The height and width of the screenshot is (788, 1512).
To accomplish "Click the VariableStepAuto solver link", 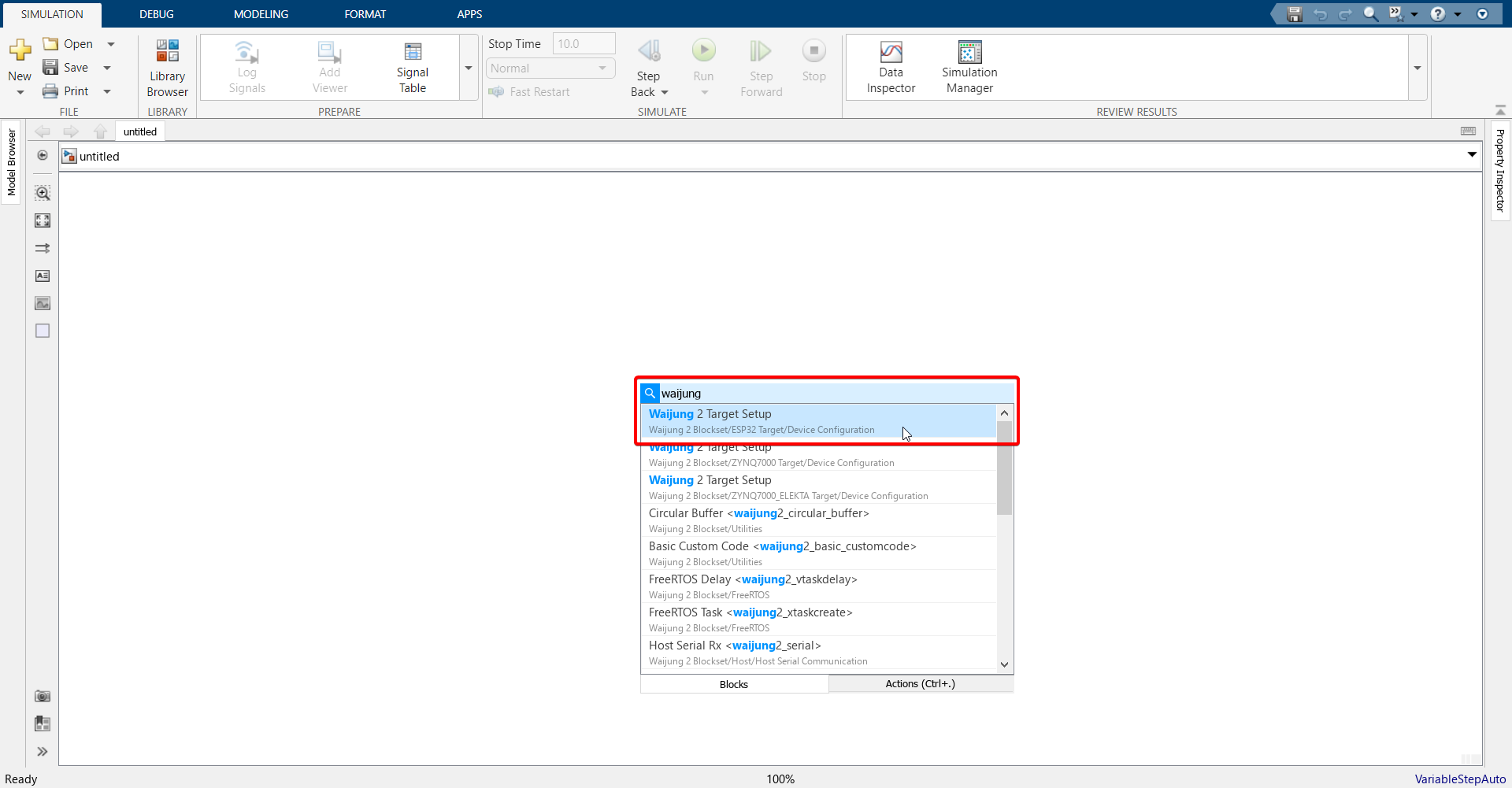I will (1460, 779).
